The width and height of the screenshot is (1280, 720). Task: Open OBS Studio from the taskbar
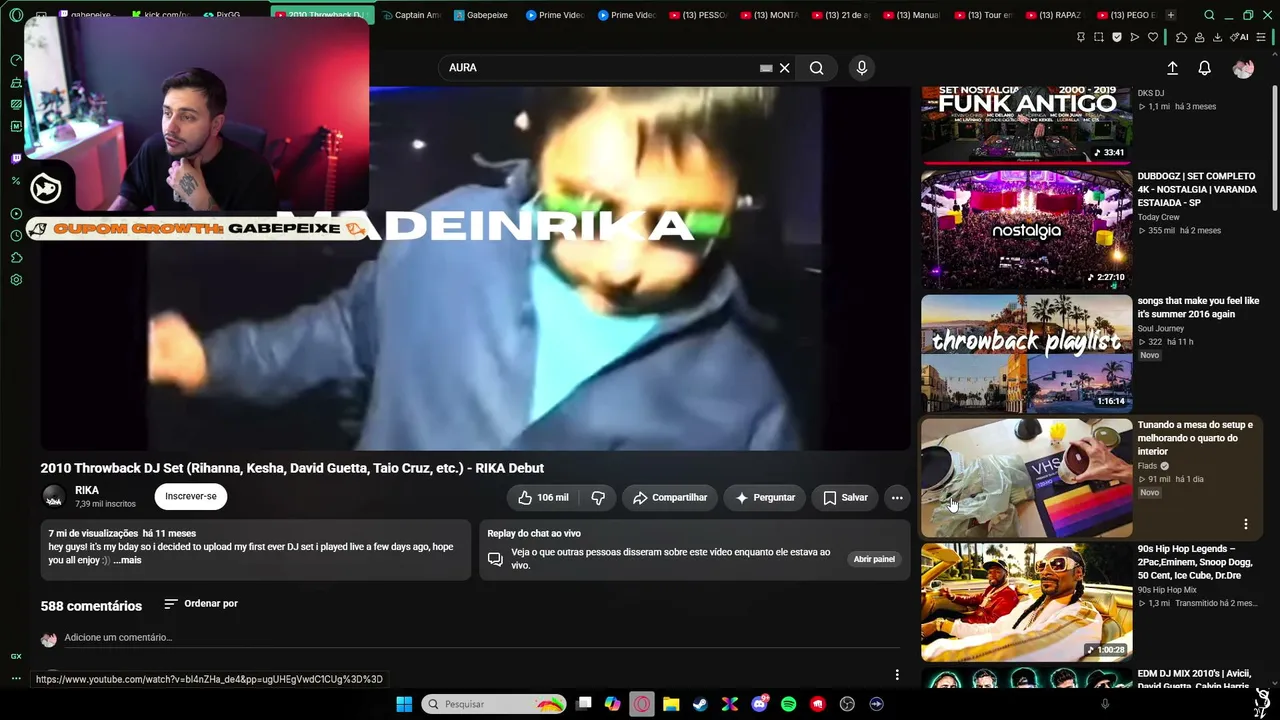(x=847, y=704)
